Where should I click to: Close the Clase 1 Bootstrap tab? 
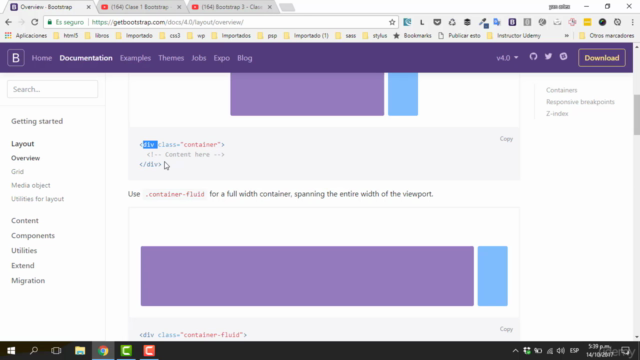click(179, 7)
